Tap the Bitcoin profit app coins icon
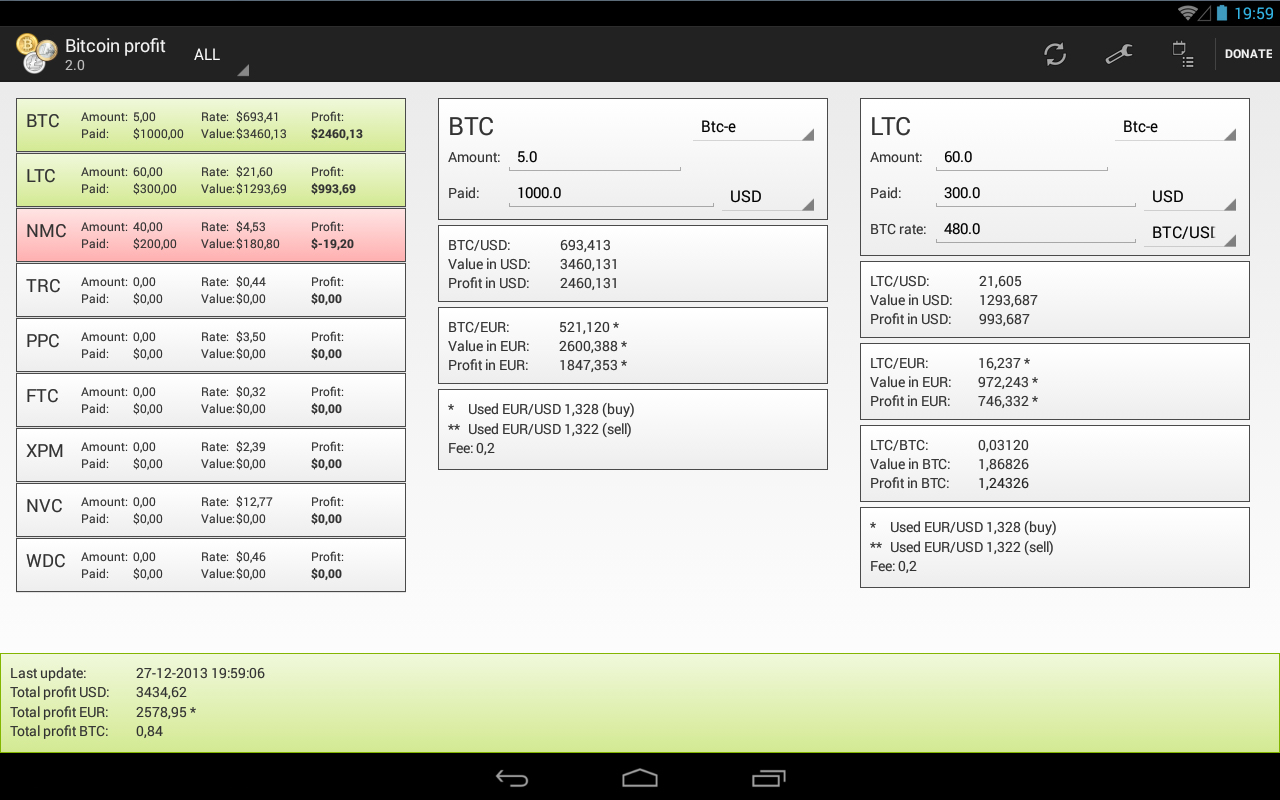1280x800 pixels. (36, 54)
